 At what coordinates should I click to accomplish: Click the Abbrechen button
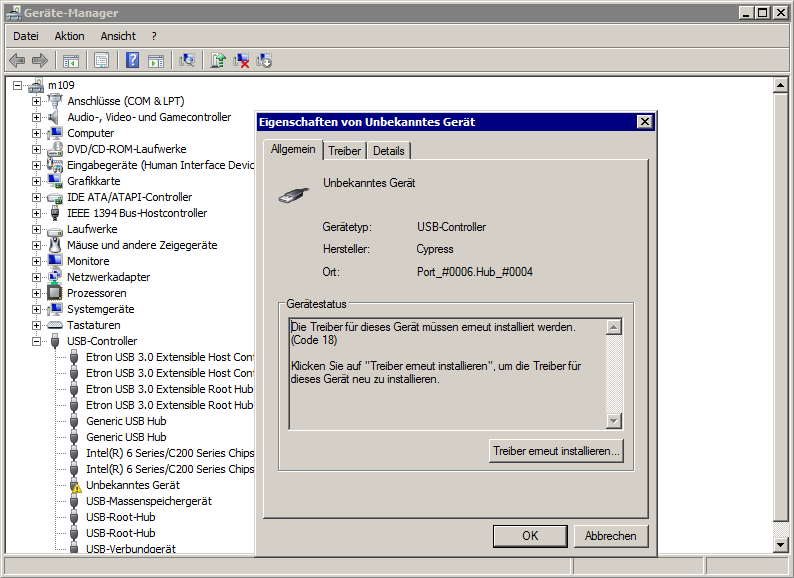(611, 536)
